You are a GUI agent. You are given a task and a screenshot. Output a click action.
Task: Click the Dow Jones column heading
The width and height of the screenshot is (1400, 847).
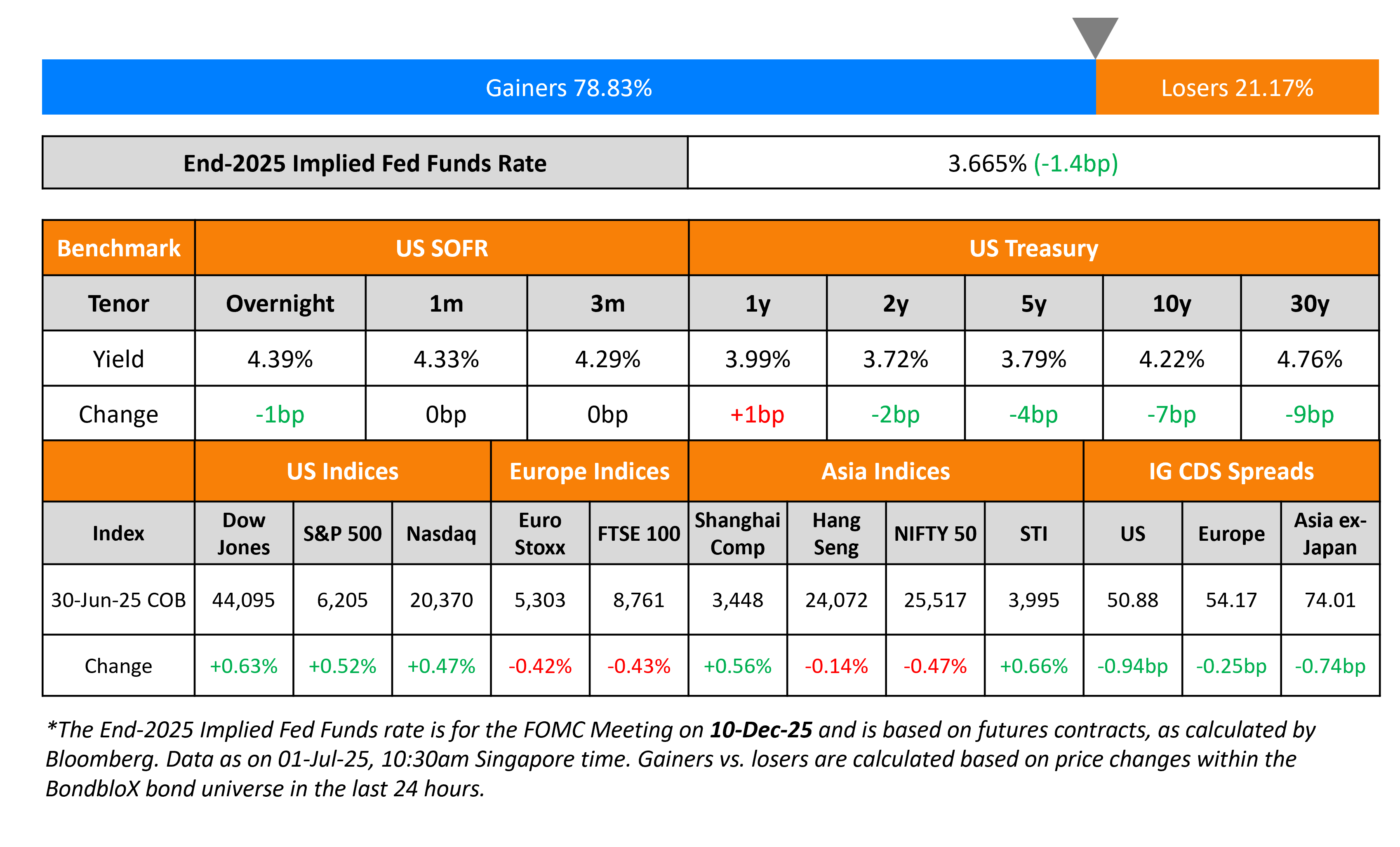244,533
